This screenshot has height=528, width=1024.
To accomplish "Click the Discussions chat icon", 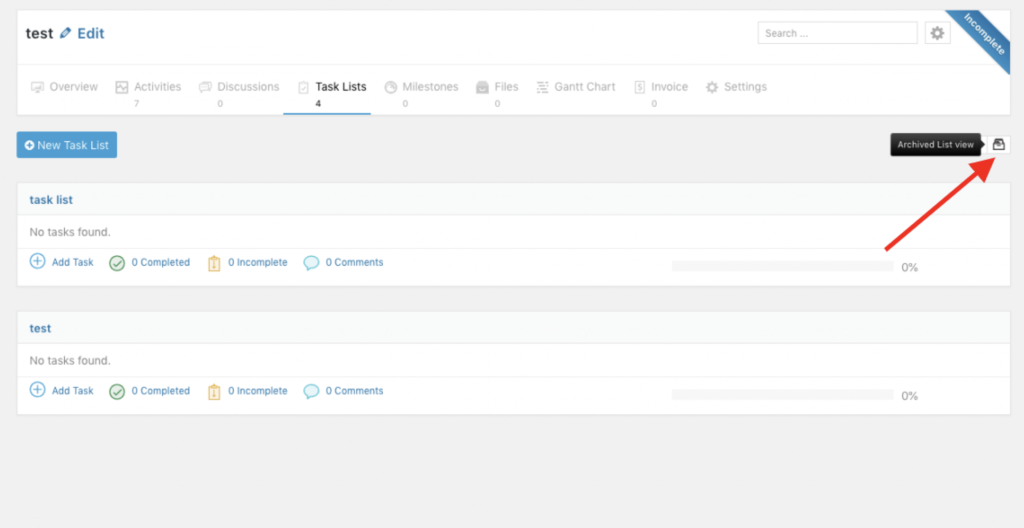I will [x=205, y=87].
